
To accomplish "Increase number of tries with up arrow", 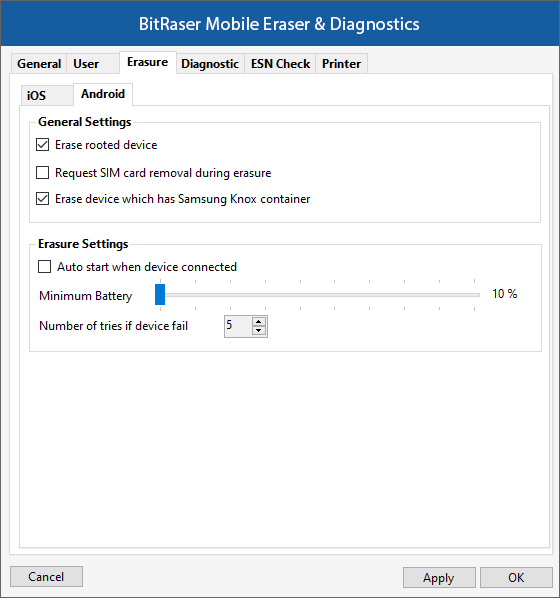I will coord(259,322).
